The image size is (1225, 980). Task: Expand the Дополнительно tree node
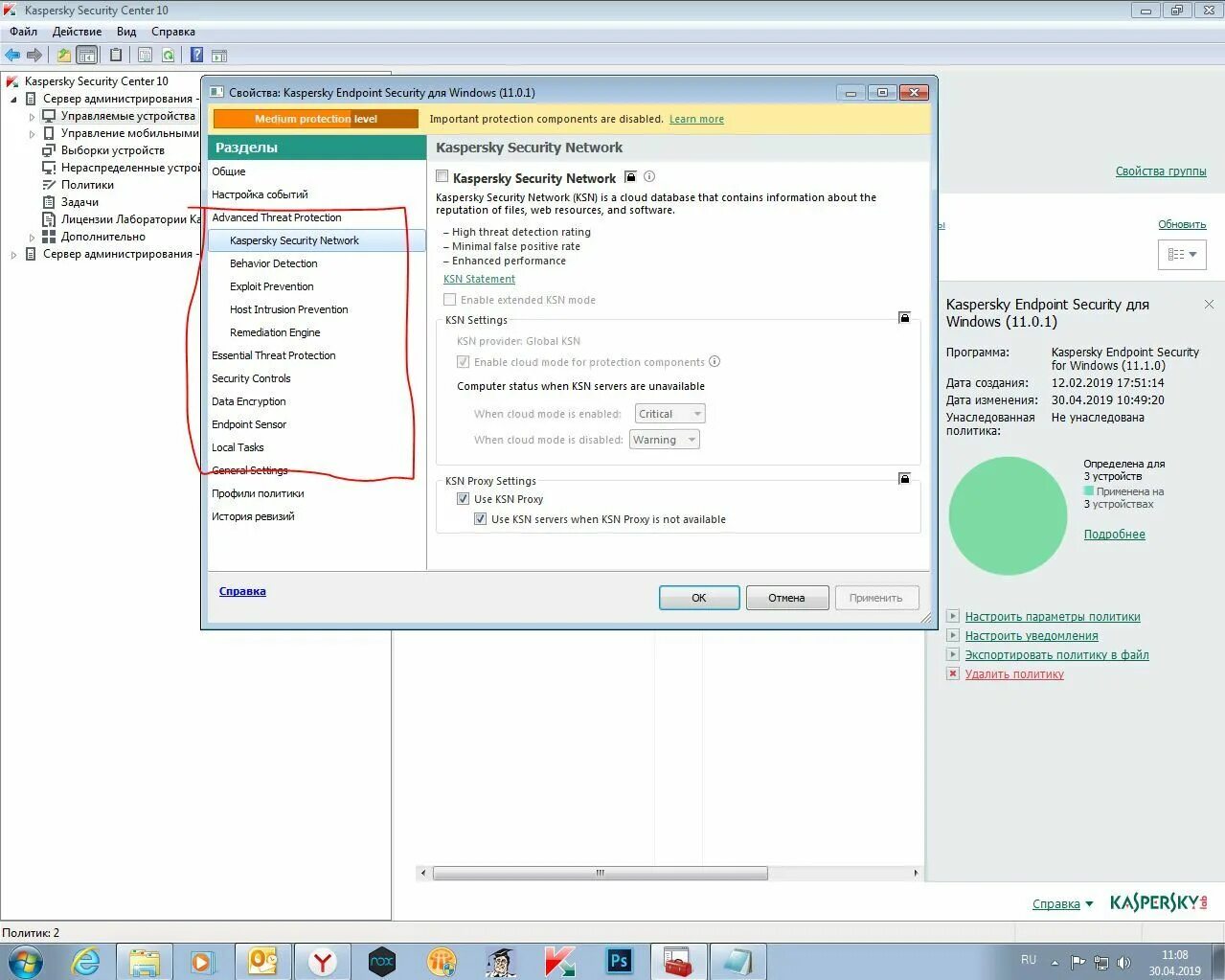pos(32,237)
